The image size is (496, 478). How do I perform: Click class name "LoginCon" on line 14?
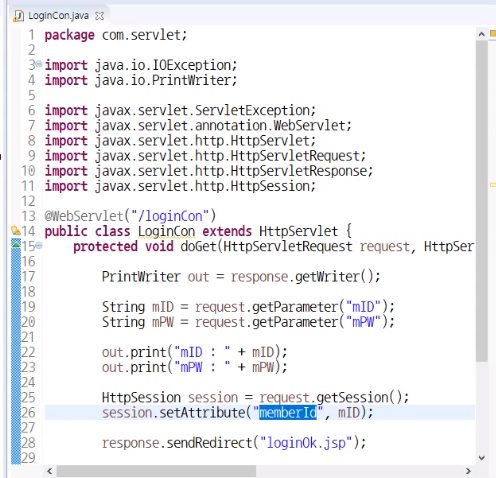pyautogui.click(x=166, y=231)
